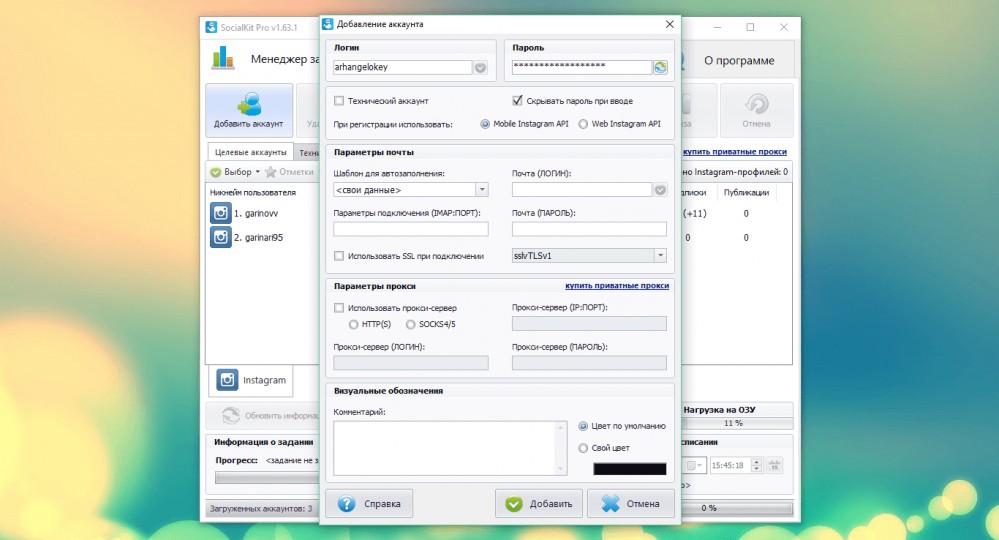The image size is (999, 540).
Task: Click the Почта (ЛОГИН) input field
Action: click(x=582, y=190)
